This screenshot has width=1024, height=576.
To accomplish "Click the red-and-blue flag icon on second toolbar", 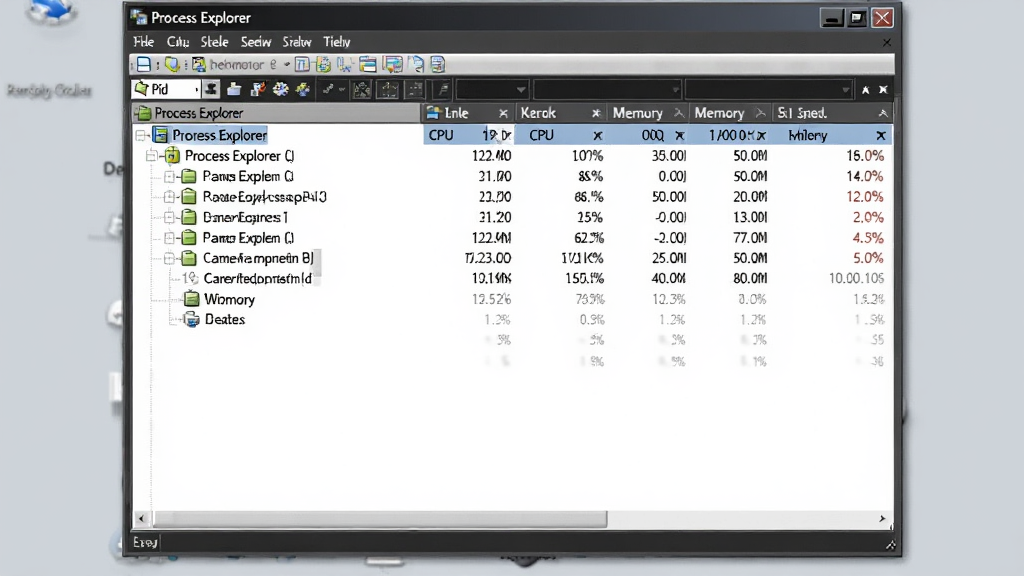I will pos(257,89).
